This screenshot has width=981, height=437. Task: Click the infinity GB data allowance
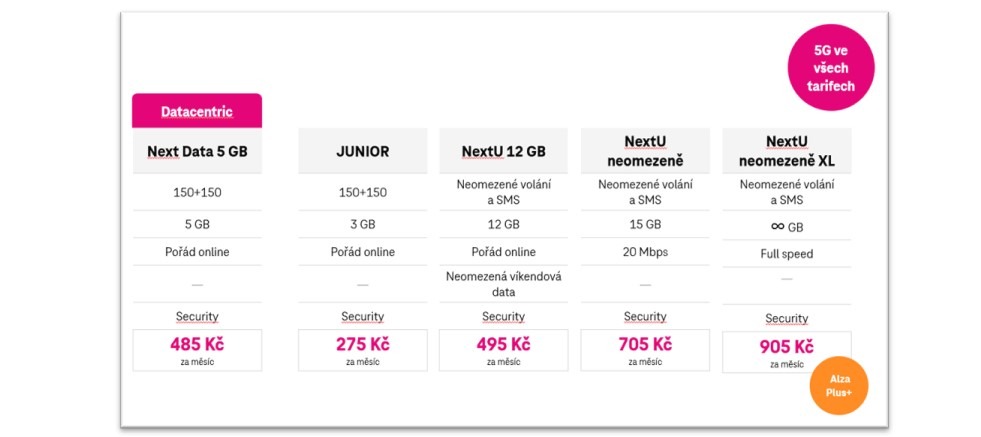tap(786, 225)
